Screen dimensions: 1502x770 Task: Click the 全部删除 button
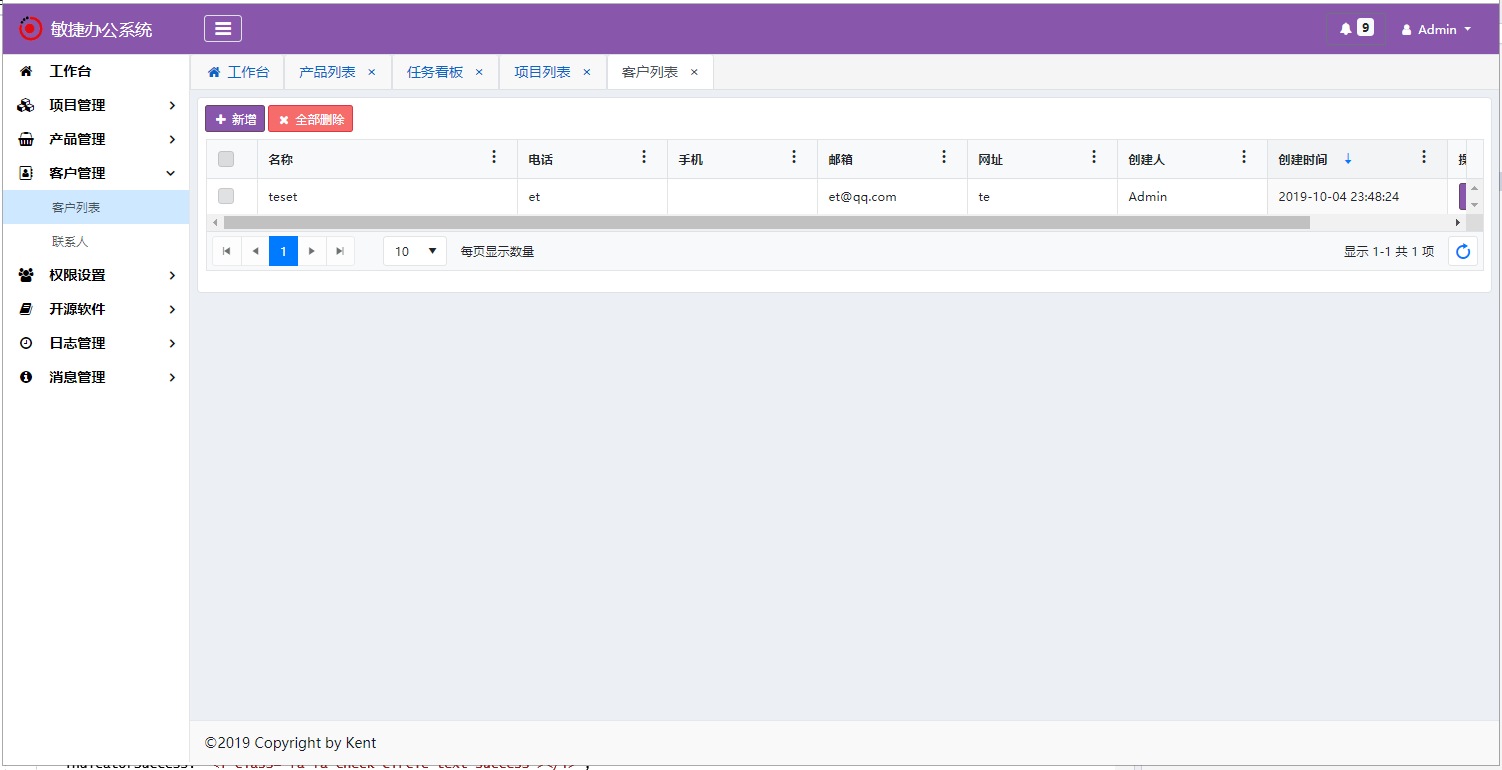[310, 119]
